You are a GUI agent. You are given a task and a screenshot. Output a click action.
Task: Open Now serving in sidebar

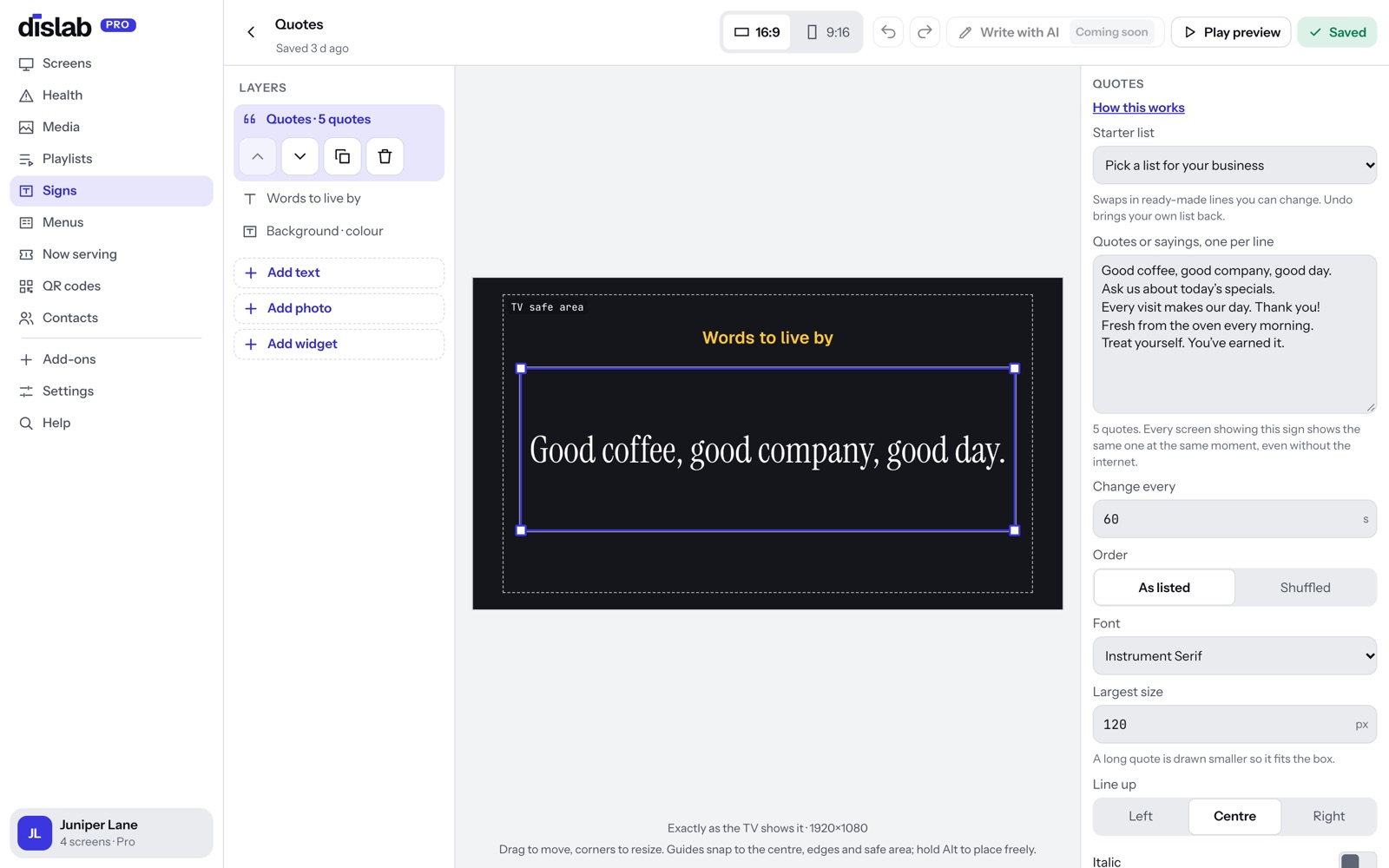[111, 254]
